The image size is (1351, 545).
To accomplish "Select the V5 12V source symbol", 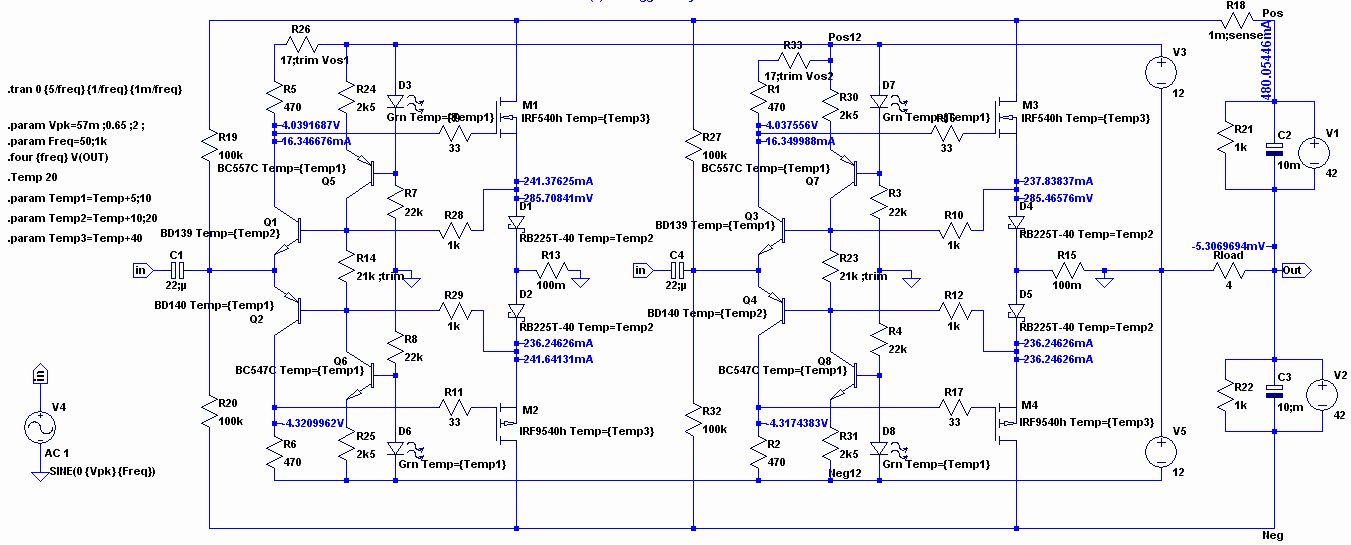I will coord(1161,452).
